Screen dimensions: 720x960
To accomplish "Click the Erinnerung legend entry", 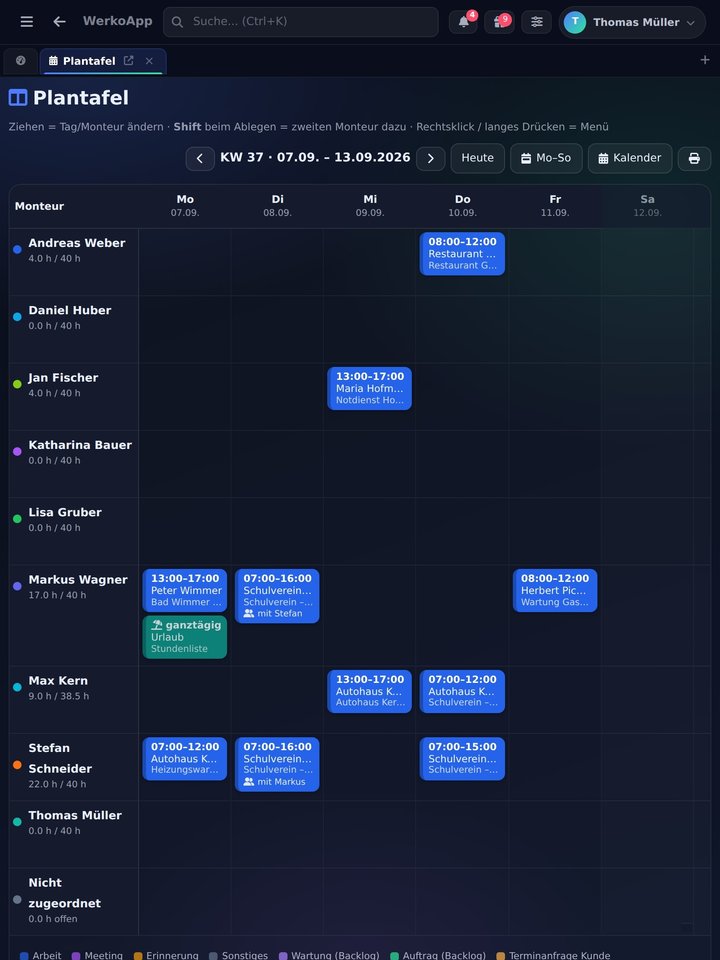I will click(x=166, y=956).
